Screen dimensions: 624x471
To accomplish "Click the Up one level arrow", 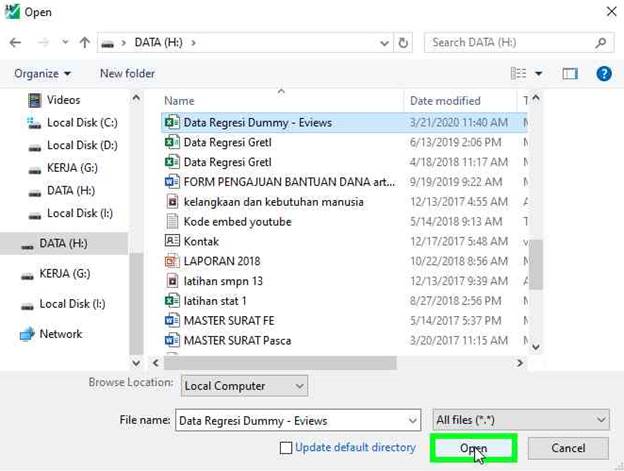I will coord(85,43).
